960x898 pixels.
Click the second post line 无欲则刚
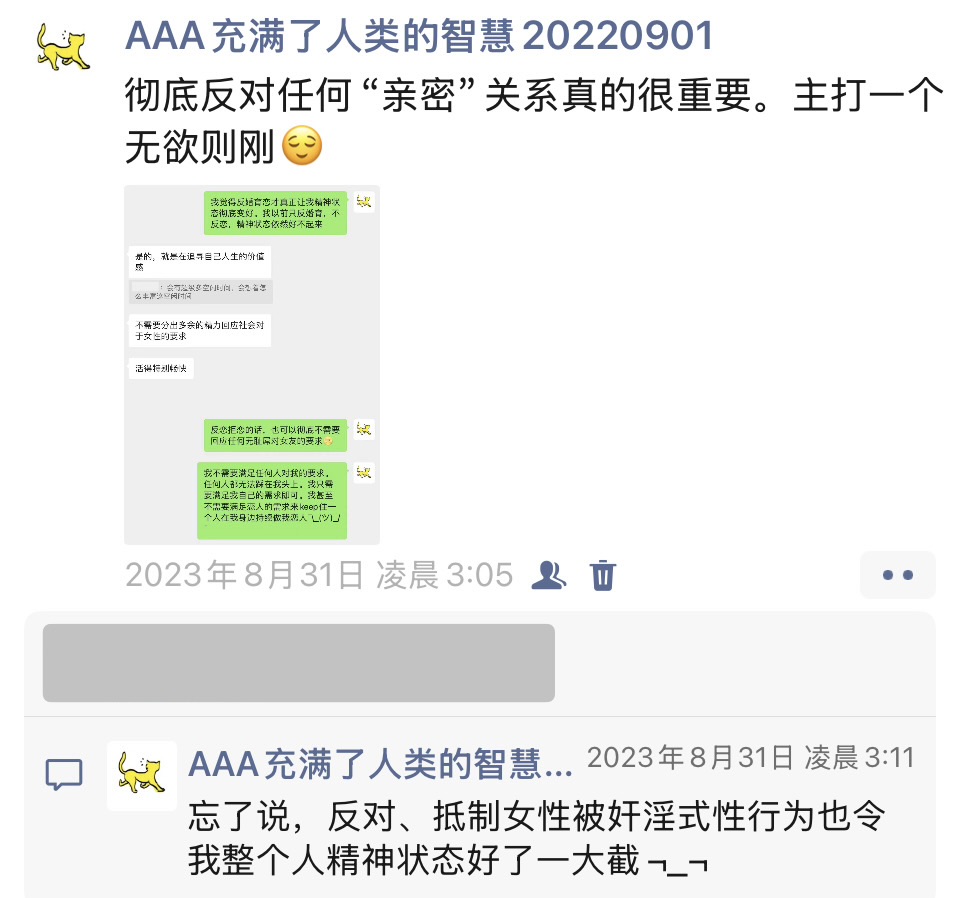coord(200,147)
